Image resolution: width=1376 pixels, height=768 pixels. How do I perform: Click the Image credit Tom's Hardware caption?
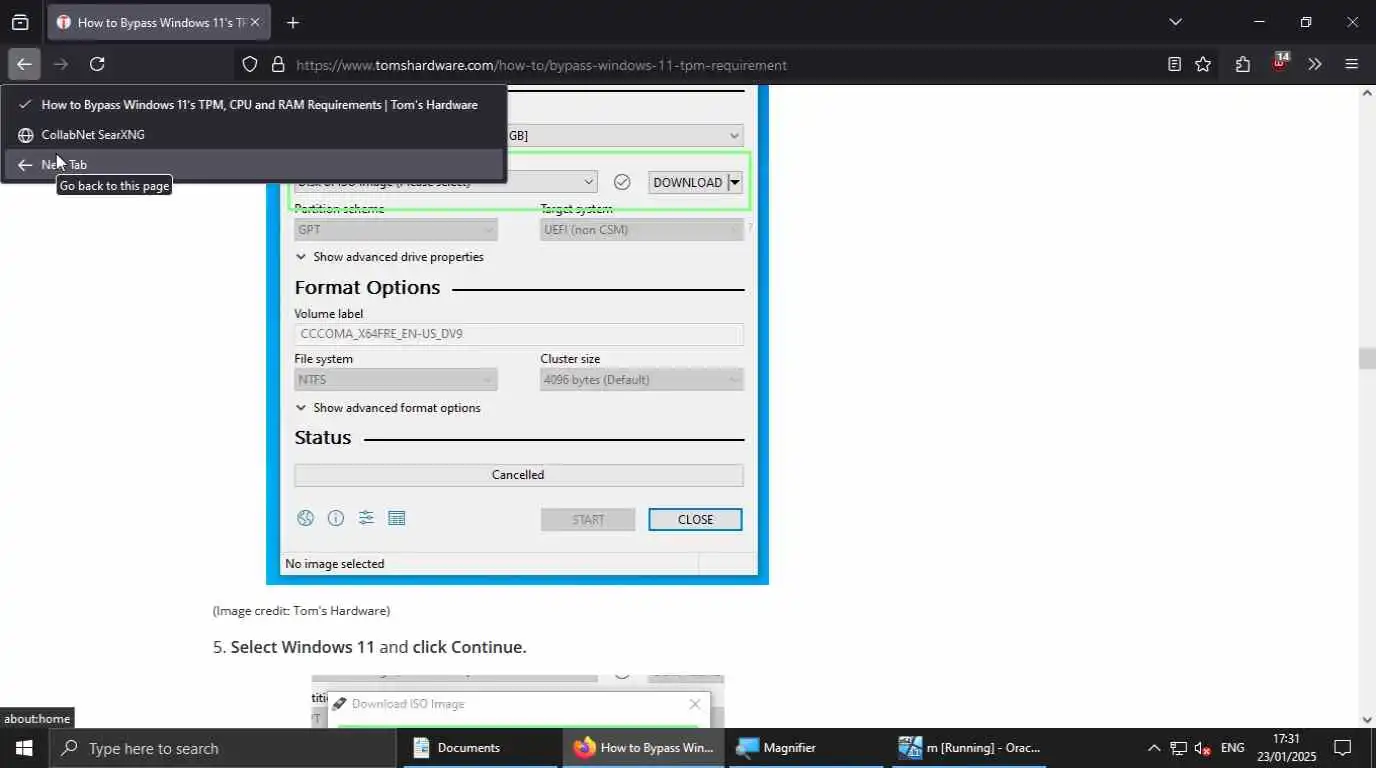301,610
